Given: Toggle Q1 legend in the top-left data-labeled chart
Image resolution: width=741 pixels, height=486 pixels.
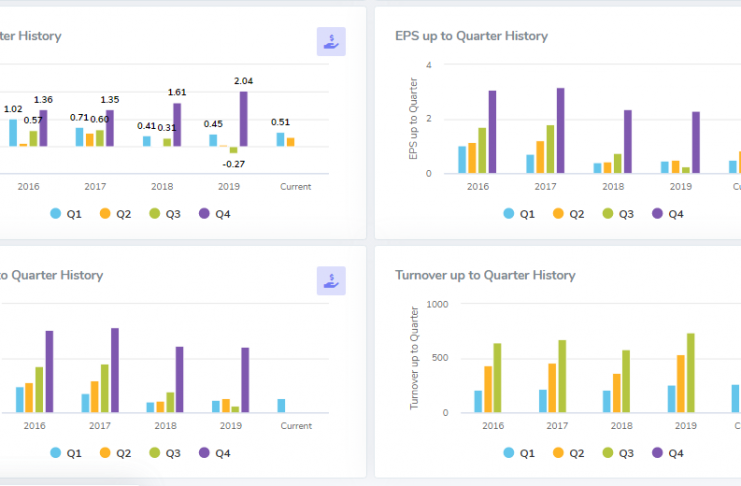Looking at the screenshot, I should click(65, 214).
